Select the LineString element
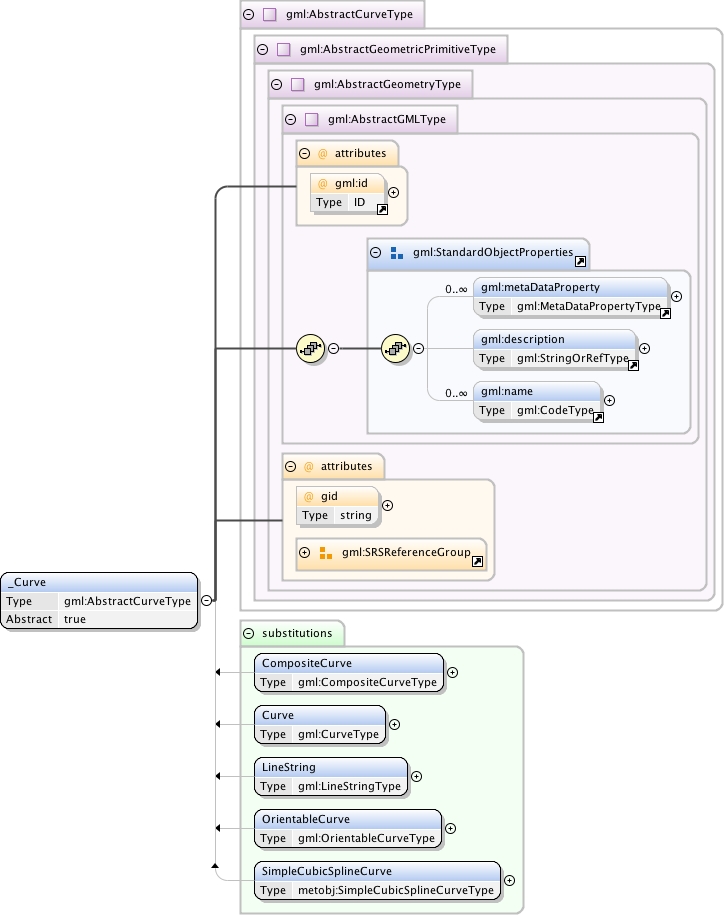The image size is (724, 915). coord(331,776)
